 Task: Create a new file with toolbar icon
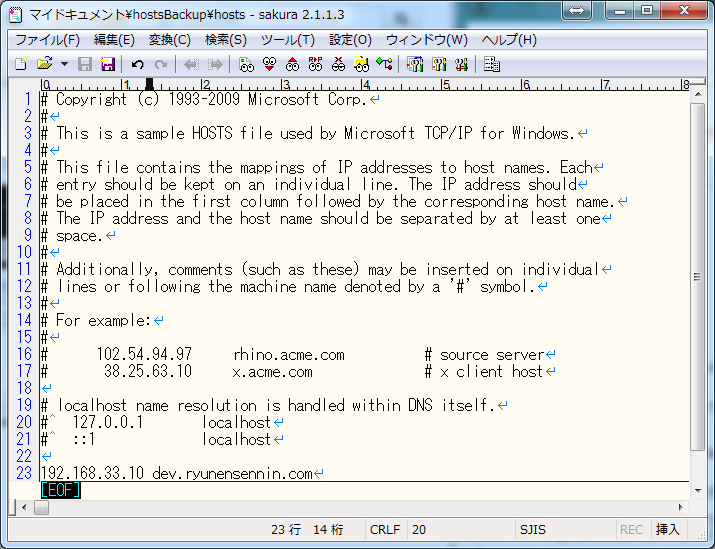[x=21, y=64]
